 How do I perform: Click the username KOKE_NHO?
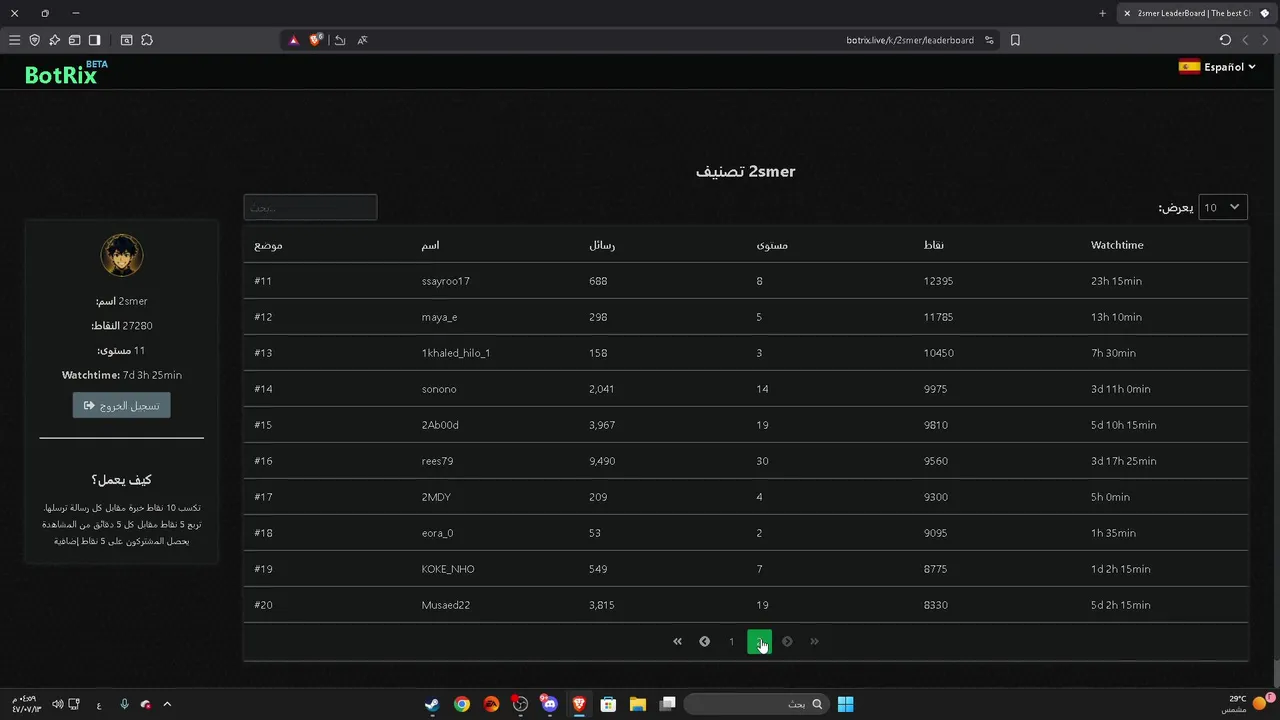448,569
